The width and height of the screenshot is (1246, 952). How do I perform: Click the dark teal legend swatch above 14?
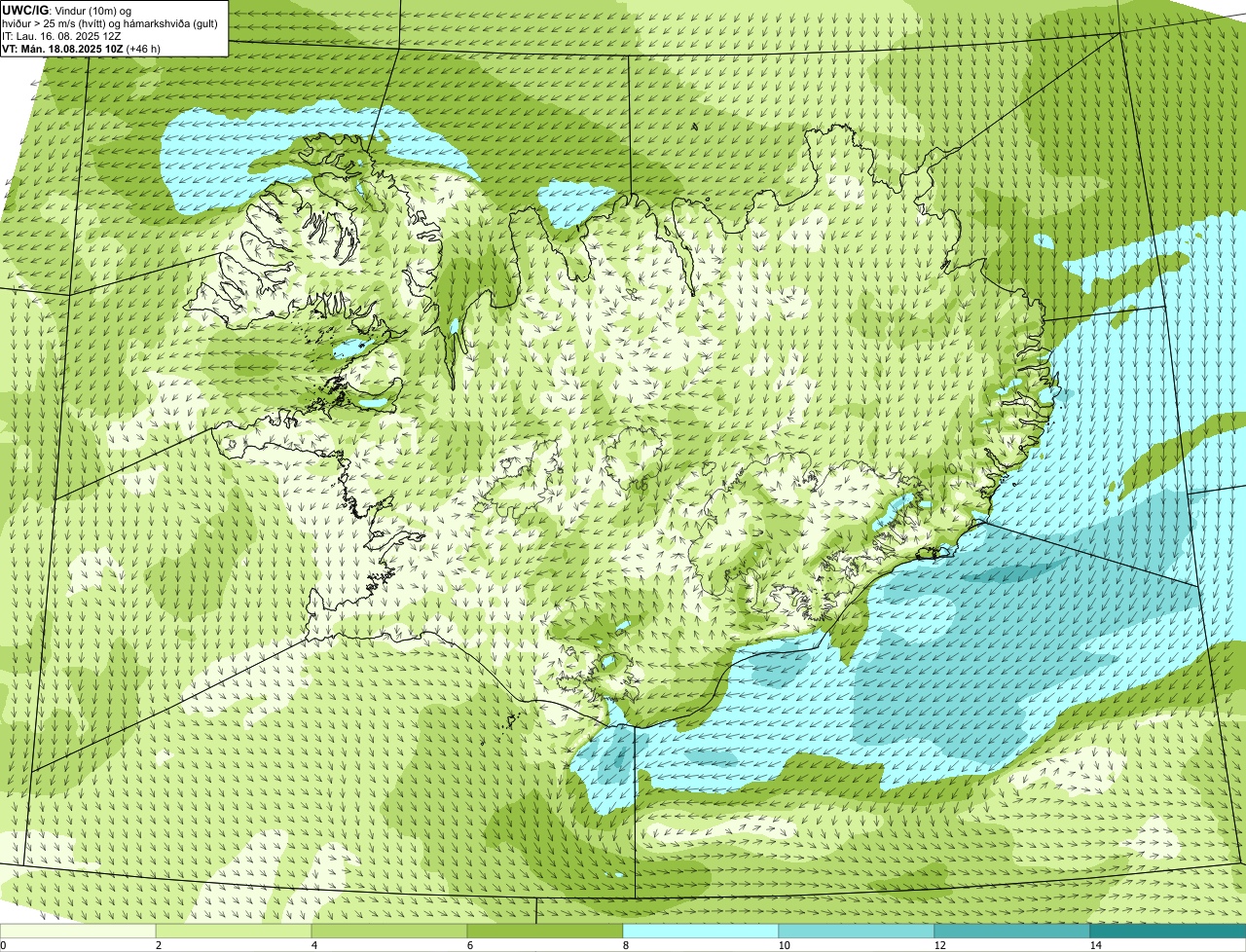(x=1168, y=931)
